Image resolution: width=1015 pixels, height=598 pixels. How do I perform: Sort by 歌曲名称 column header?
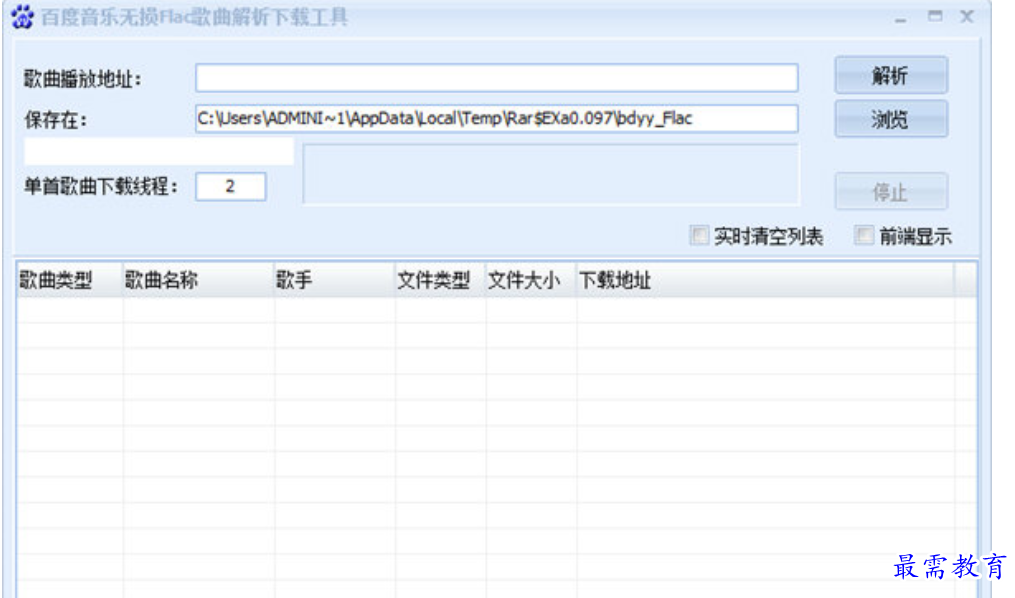(198, 280)
